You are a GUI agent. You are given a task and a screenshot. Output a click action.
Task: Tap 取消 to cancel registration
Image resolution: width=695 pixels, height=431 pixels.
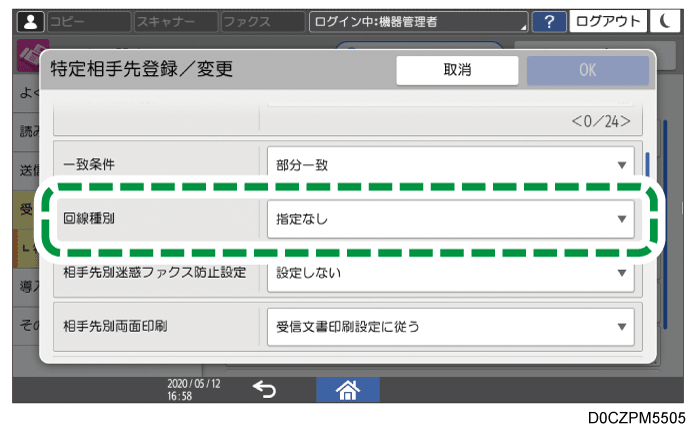tap(457, 70)
